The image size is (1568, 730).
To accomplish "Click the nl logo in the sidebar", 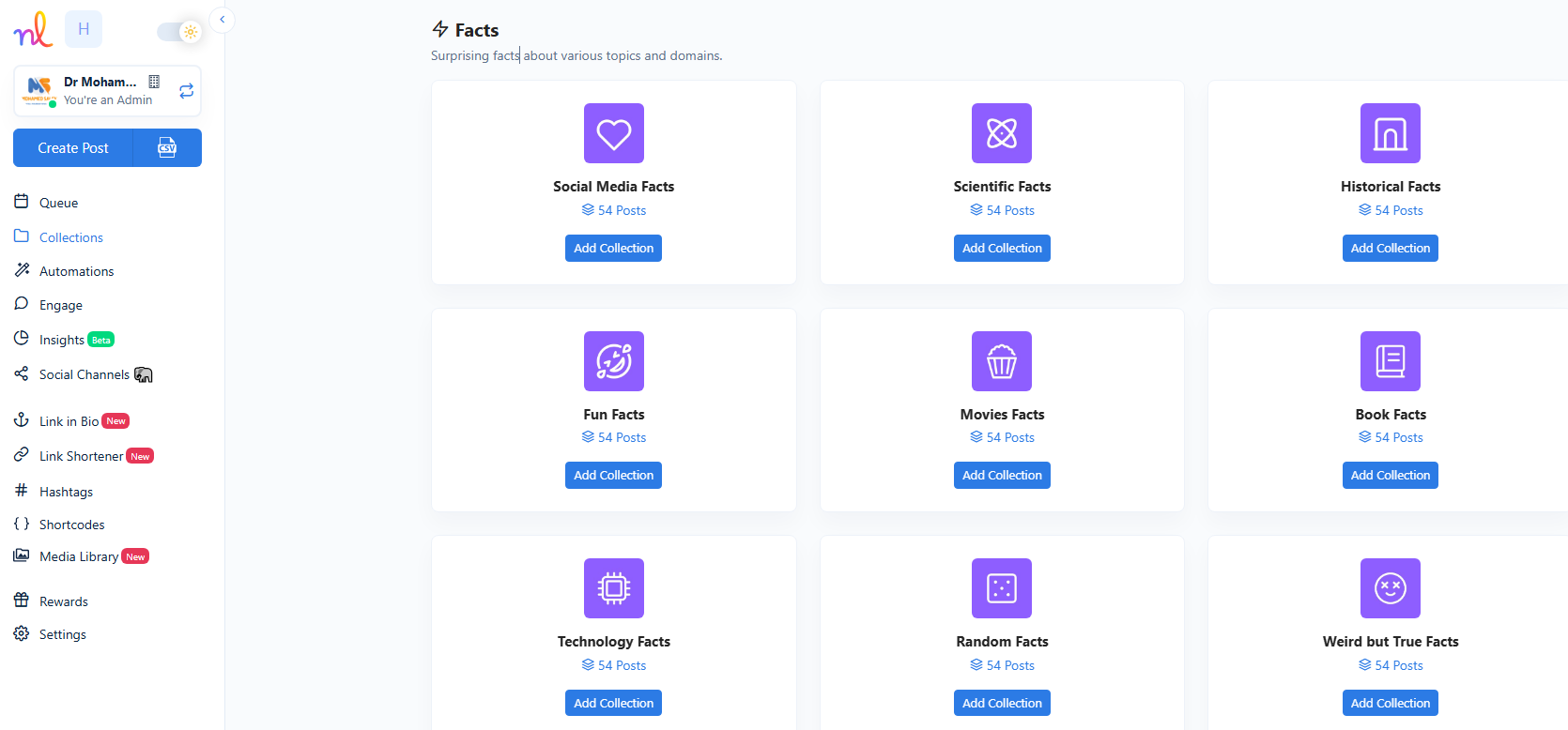I will pos(33,29).
